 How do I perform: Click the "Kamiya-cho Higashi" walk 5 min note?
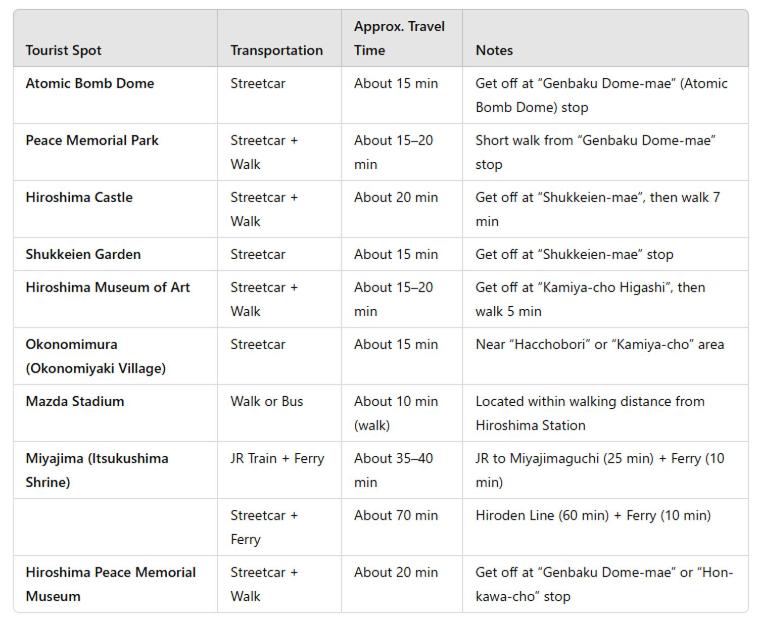click(x=590, y=299)
